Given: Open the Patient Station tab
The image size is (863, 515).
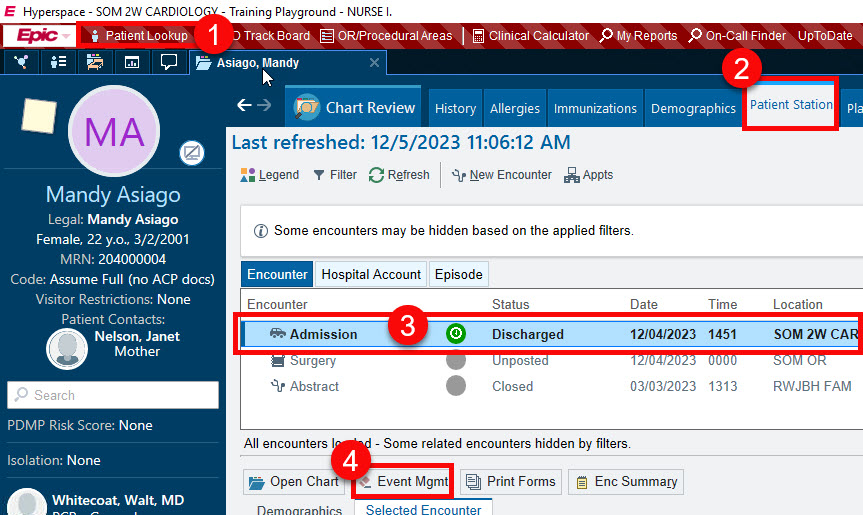Looking at the screenshot, I should (791, 105).
